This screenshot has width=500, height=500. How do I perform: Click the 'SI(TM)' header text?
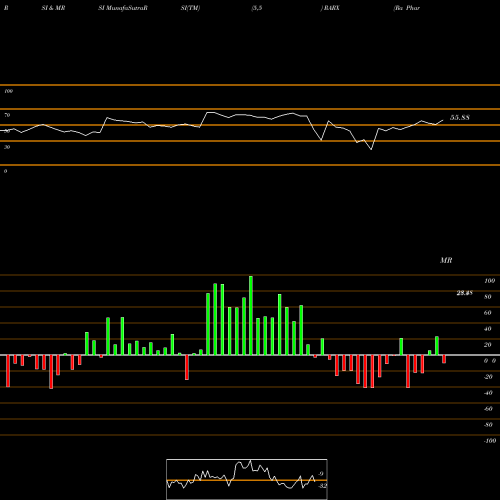[x=190, y=8]
